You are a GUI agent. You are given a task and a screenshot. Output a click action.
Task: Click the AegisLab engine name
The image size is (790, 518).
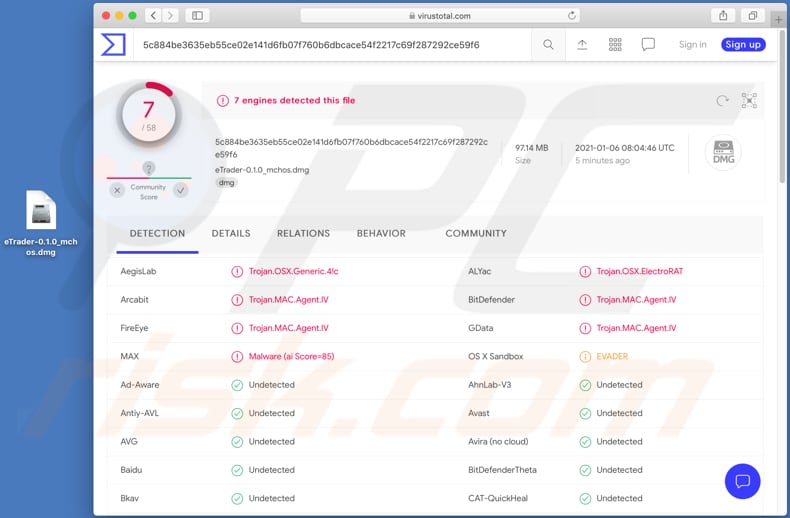click(x=138, y=271)
